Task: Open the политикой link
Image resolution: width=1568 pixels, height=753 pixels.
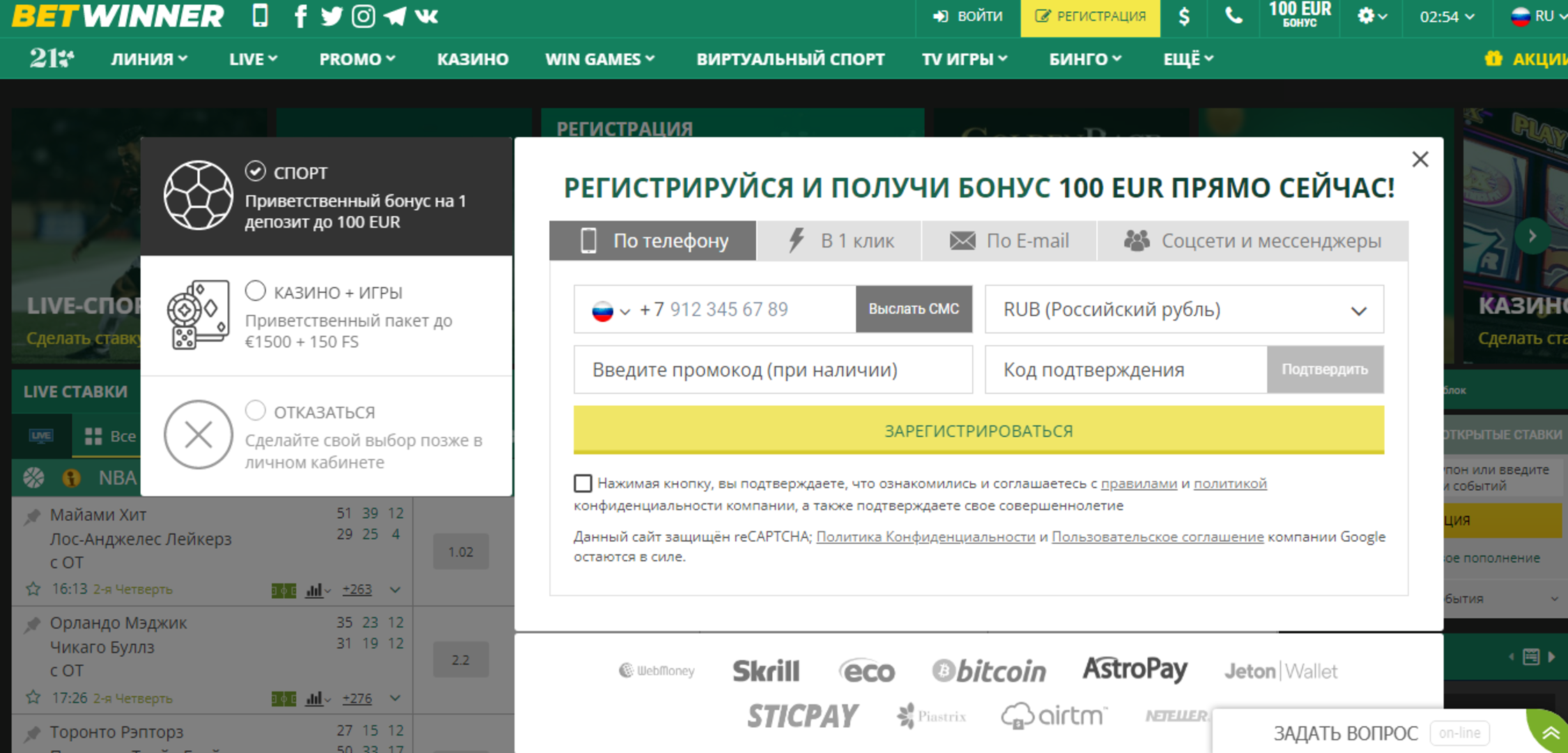Action: pos(1230,483)
